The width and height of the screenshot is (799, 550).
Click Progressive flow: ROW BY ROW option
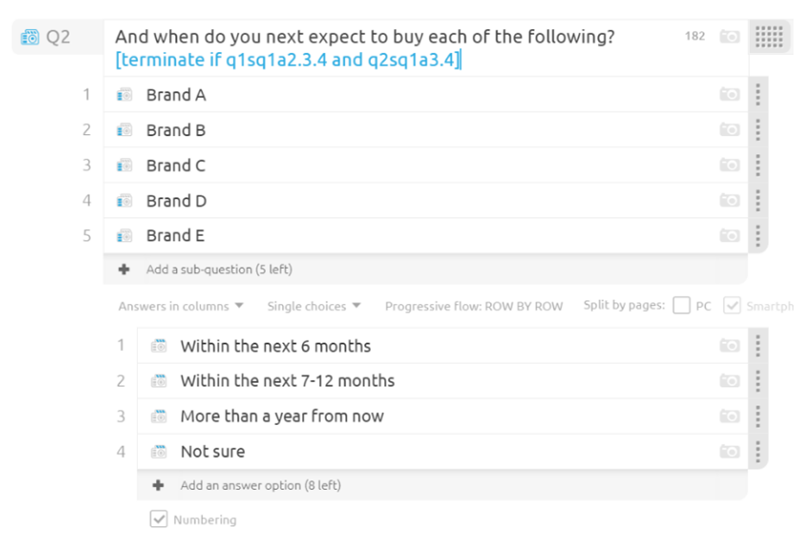[x=473, y=306]
